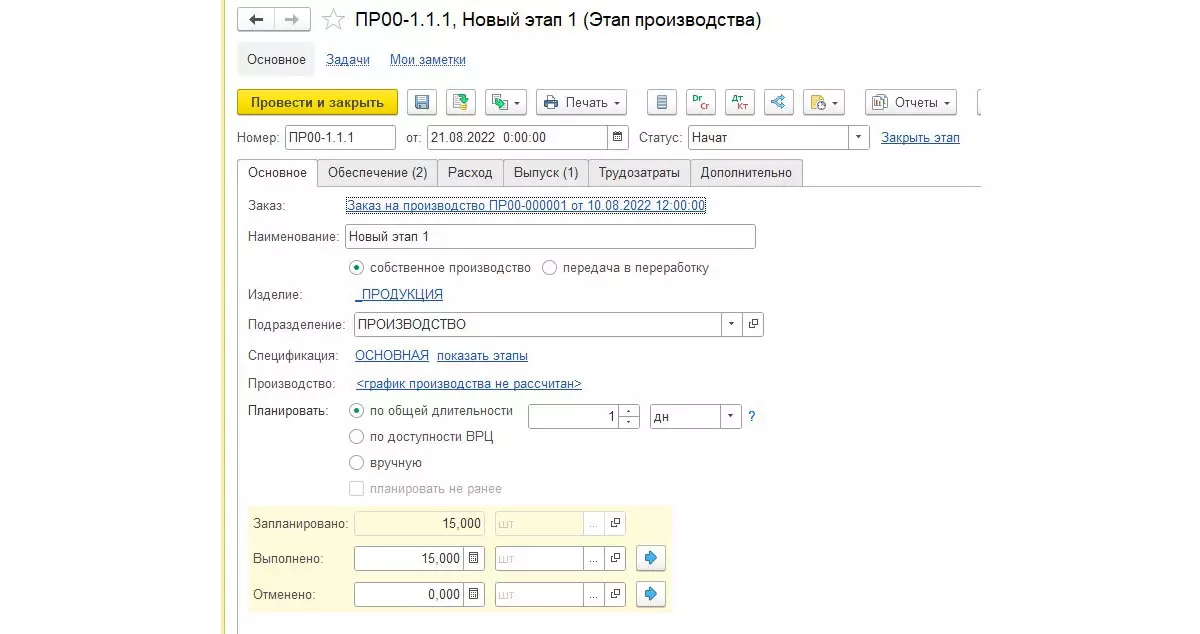The image size is (1200, 634).
Task: Open the Обеспечение (2) tab
Action: [378, 173]
